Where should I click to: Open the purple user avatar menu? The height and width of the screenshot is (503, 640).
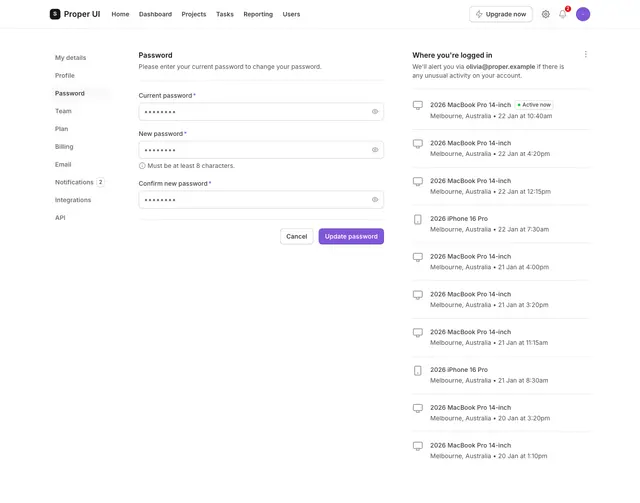(582, 14)
